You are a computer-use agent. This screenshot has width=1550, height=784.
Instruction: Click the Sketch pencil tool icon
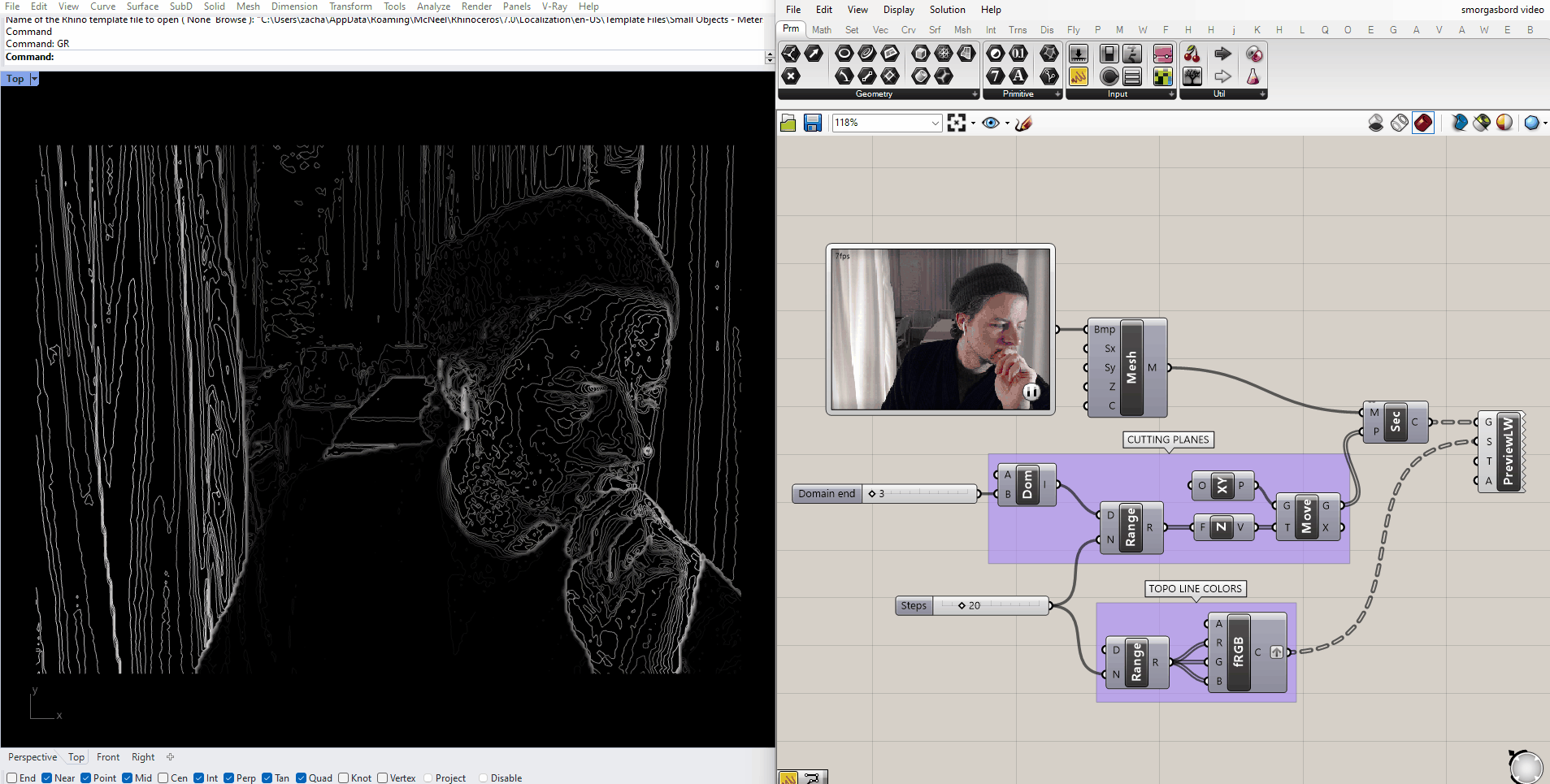coord(1023,123)
